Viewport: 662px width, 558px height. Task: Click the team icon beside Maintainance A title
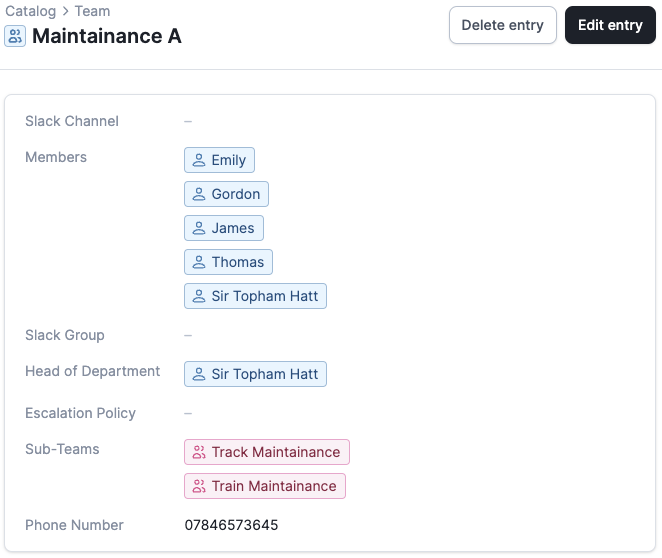pos(15,37)
